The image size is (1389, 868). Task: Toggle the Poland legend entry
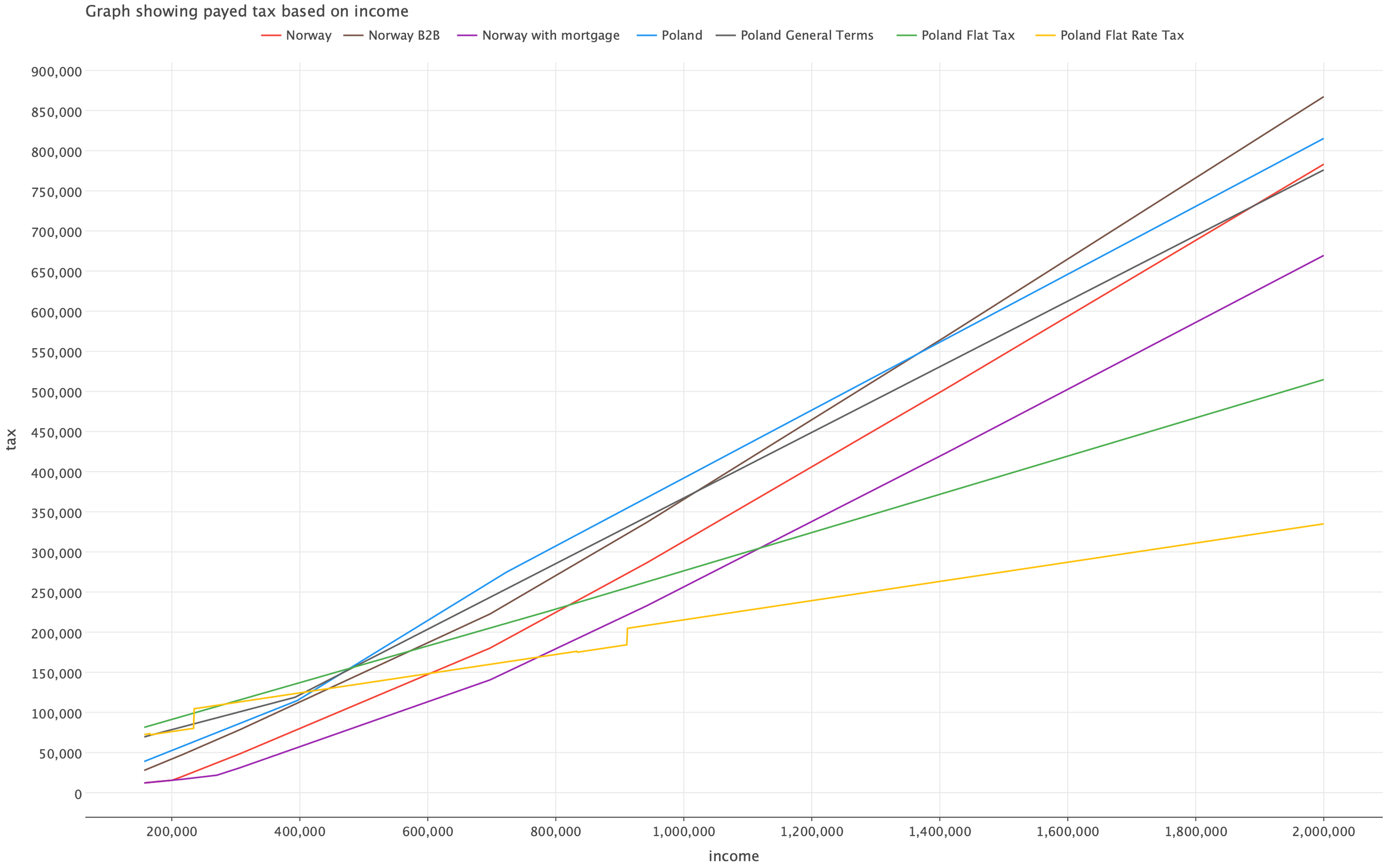click(682, 36)
